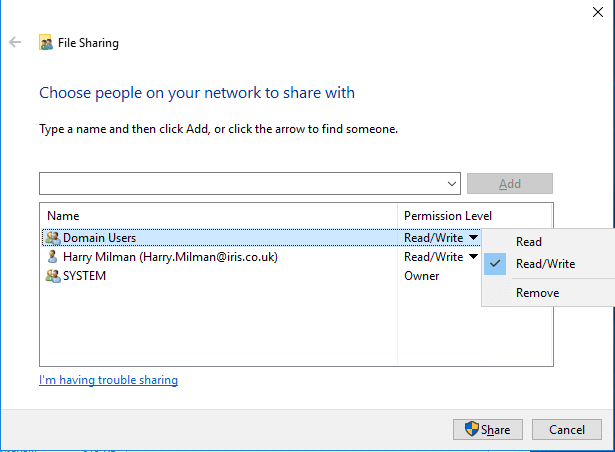Click the shield icon on Share button
The image size is (615, 452).
point(472,429)
